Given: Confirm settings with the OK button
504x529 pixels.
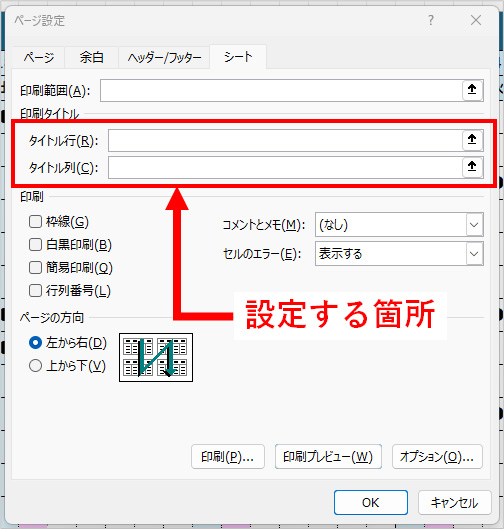Looking at the screenshot, I should pyautogui.click(x=371, y=502).
